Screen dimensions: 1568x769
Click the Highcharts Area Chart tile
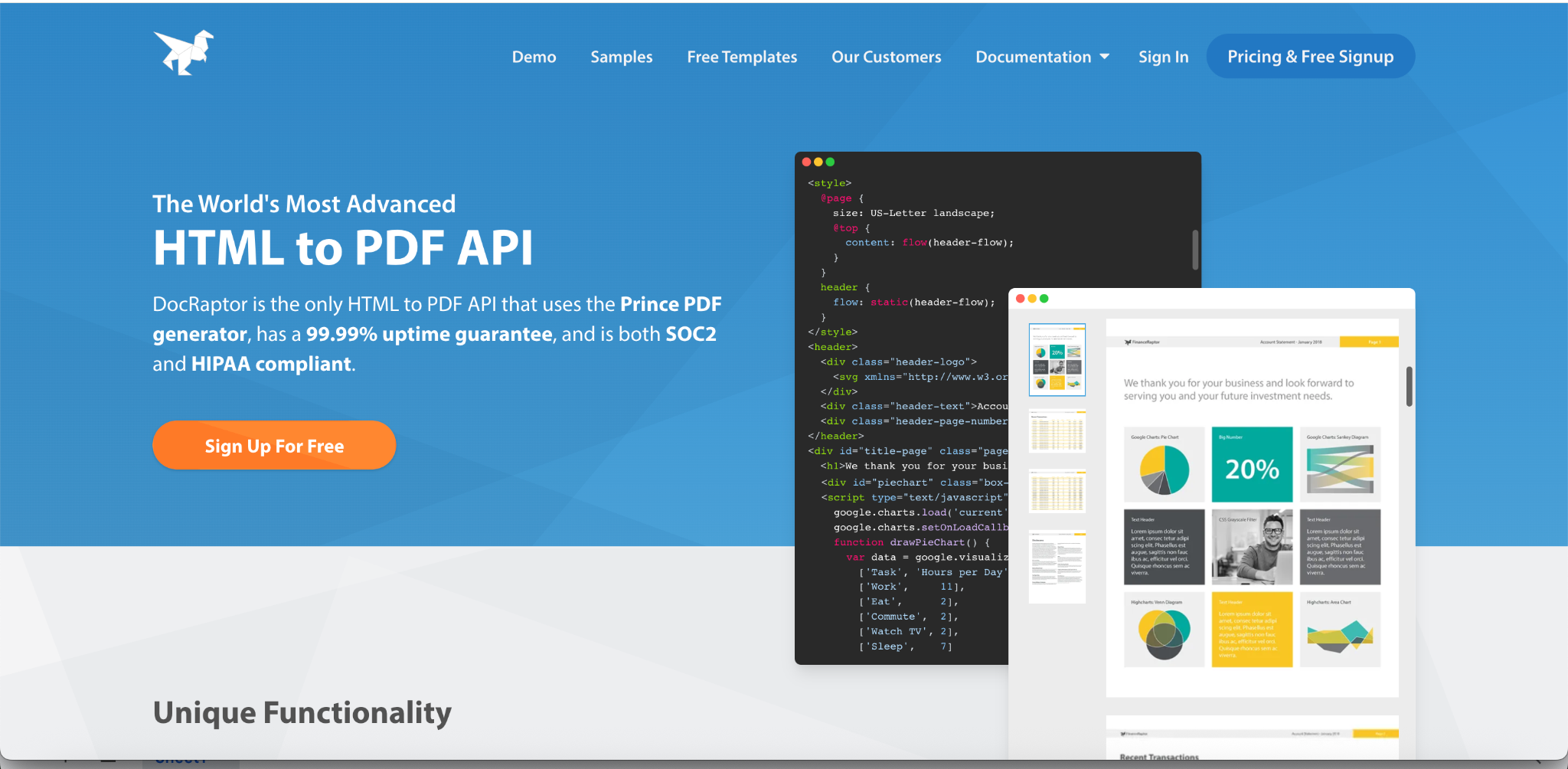point(1340,630)
